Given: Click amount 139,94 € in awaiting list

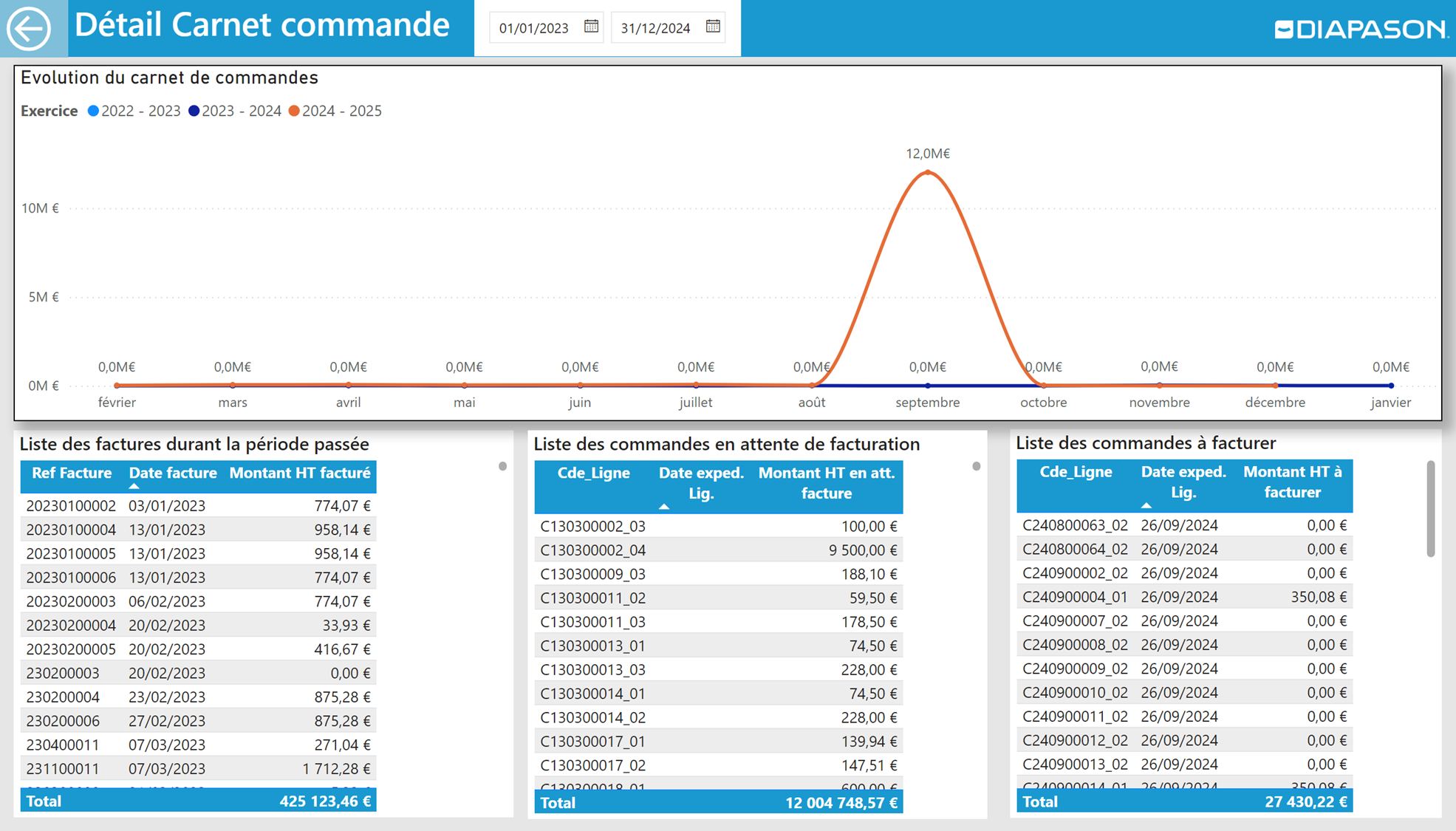Looking at the screenshot, I should click(869, 742).
